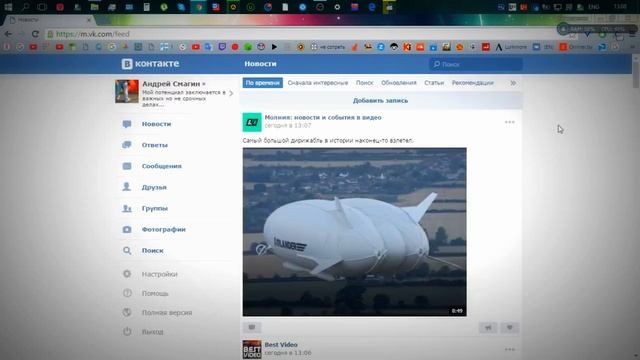Select the Статьи feed tab
The image size is (640, 360).
click(434, 83)
